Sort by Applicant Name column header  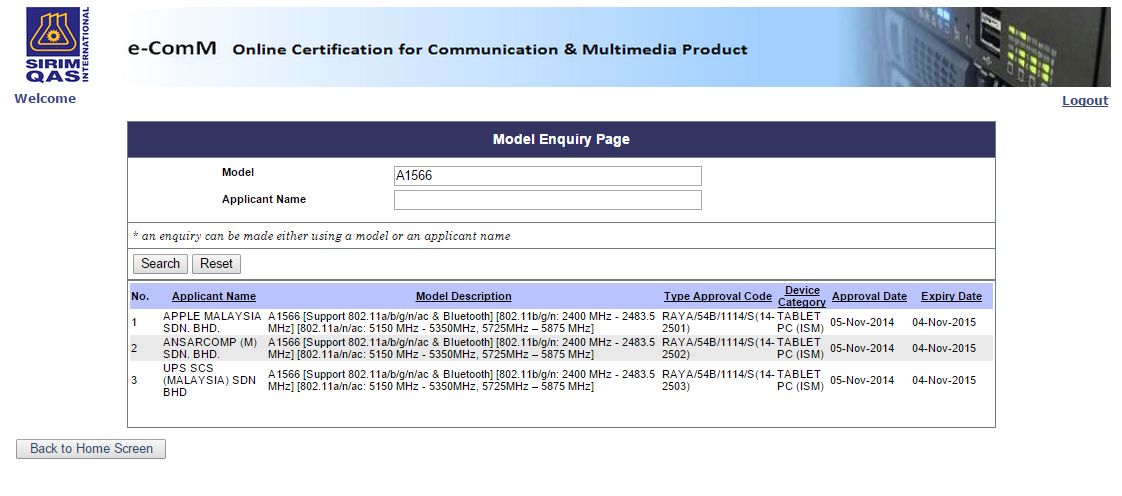click(213, 296)
